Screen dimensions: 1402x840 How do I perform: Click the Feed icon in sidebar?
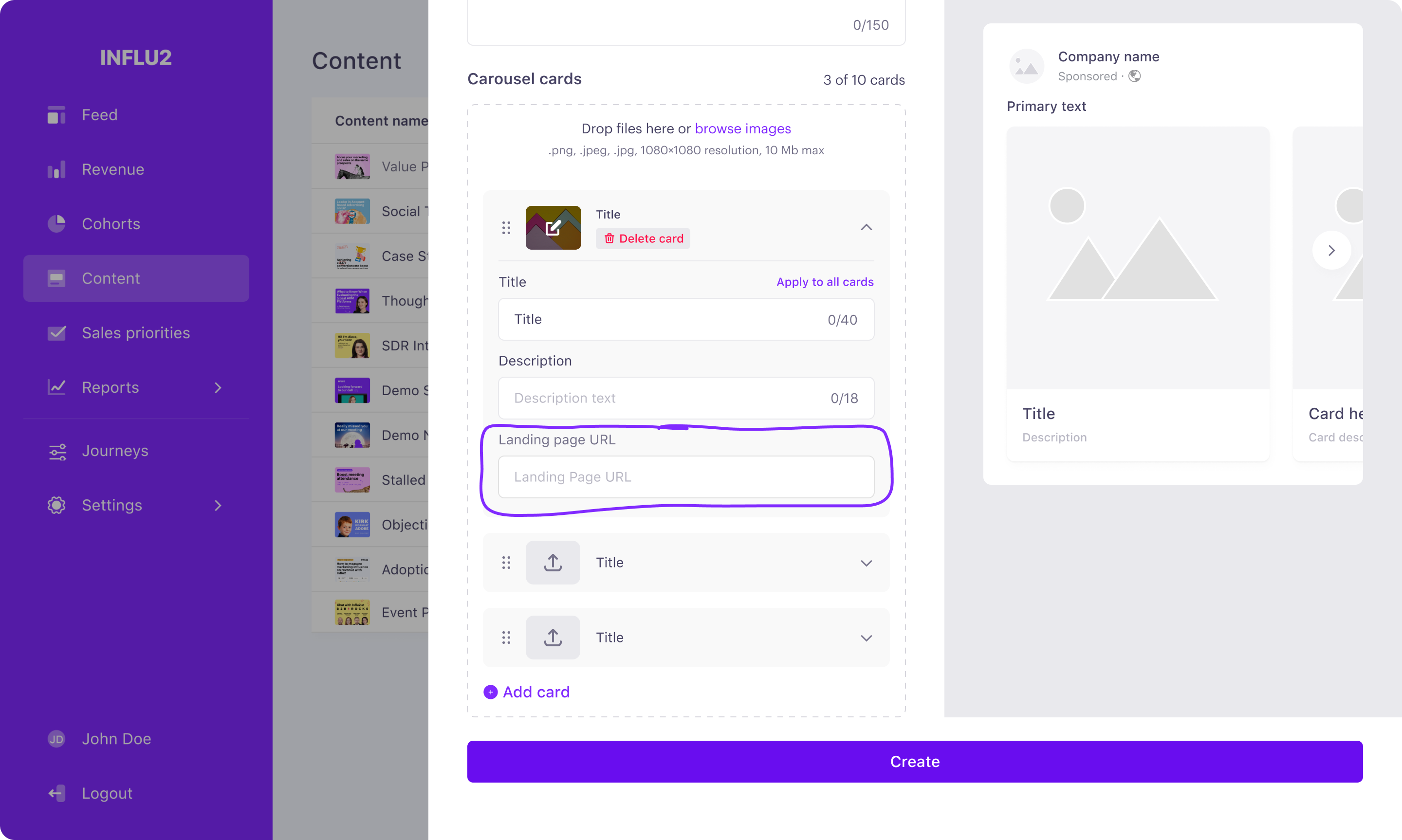click(x=56, y=115)
